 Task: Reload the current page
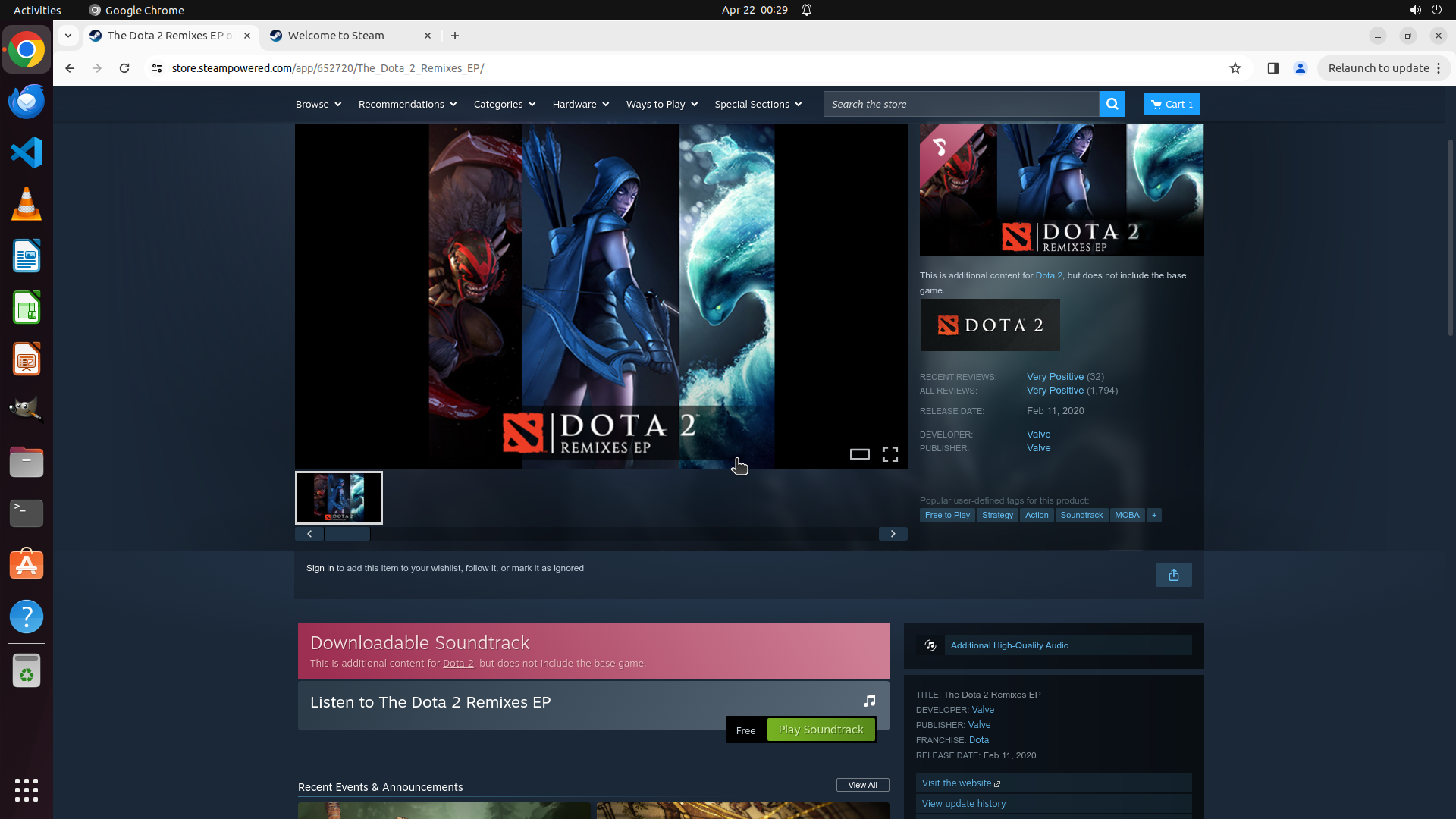tap(124, 68)
